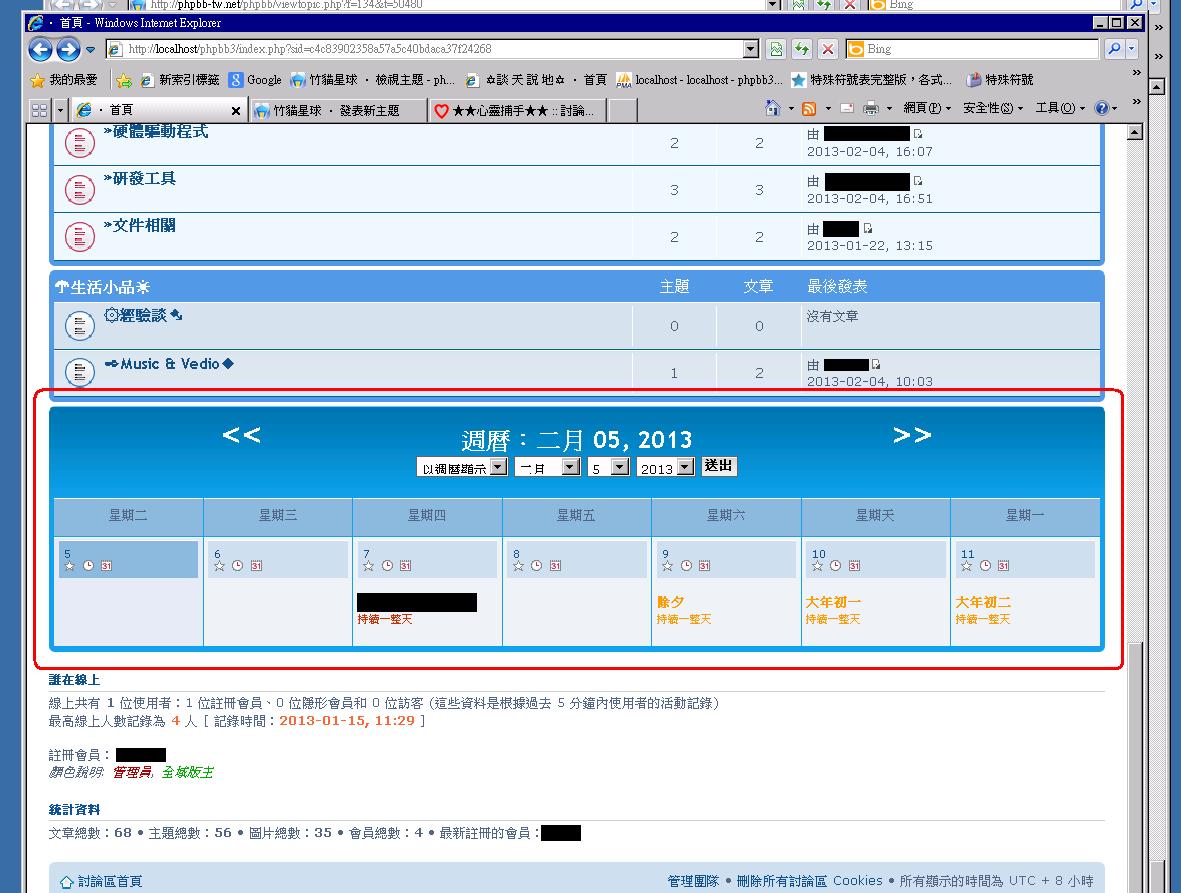Open the 大年初一 calendar event
Screen dimensions: 1181x893
pyautogui.click(x=833, y=602)
